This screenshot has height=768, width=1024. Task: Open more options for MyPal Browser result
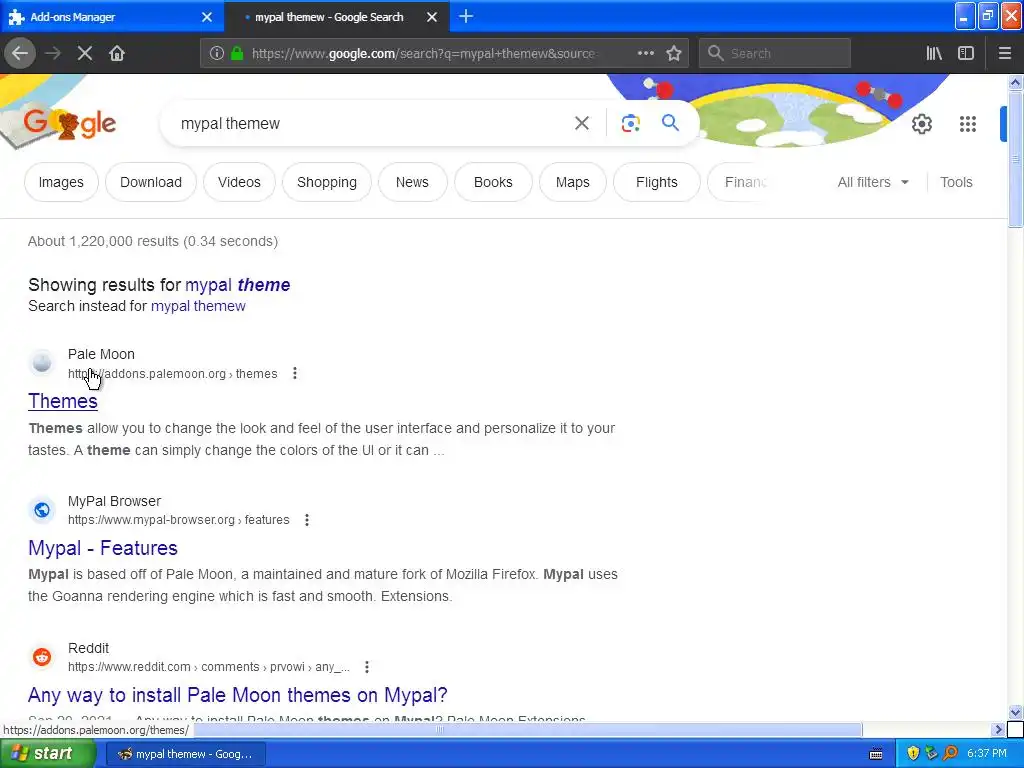coord(307,520)
